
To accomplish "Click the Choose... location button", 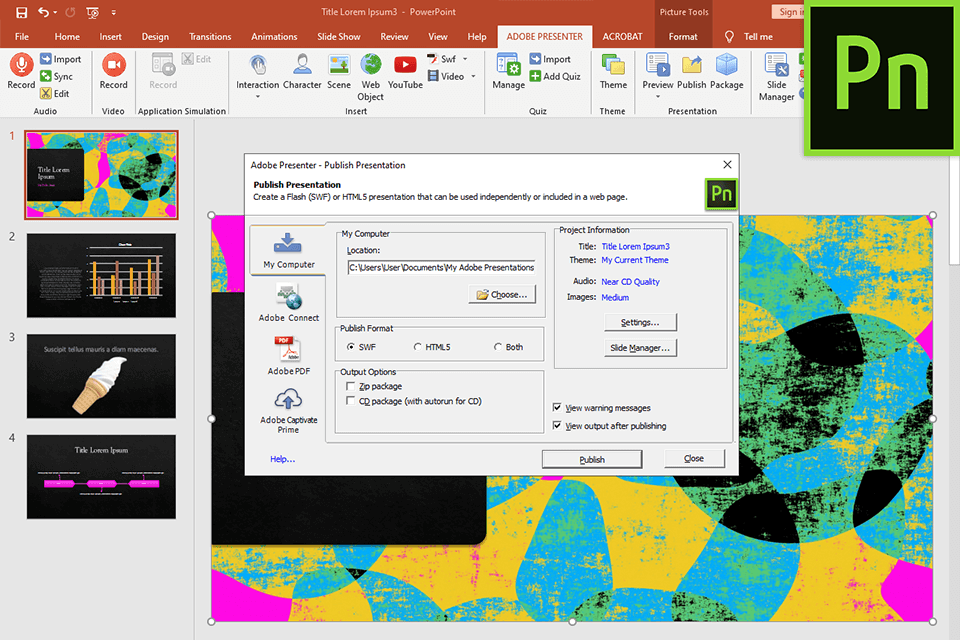I will point(502,295).
